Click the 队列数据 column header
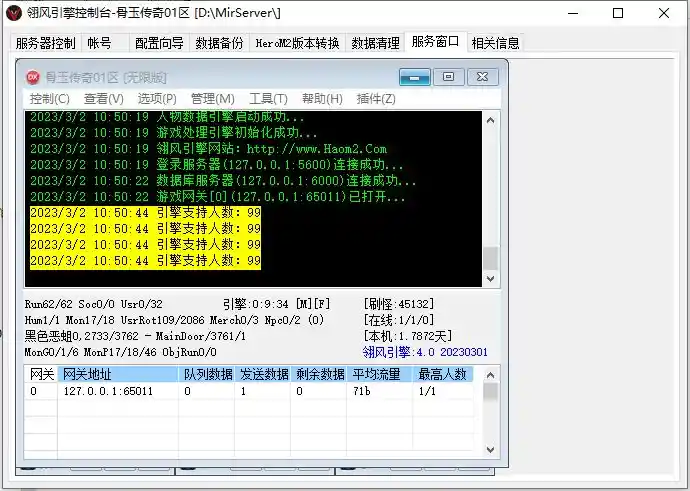Viewport: 690px width, 491px height. [x=207, y=374]
